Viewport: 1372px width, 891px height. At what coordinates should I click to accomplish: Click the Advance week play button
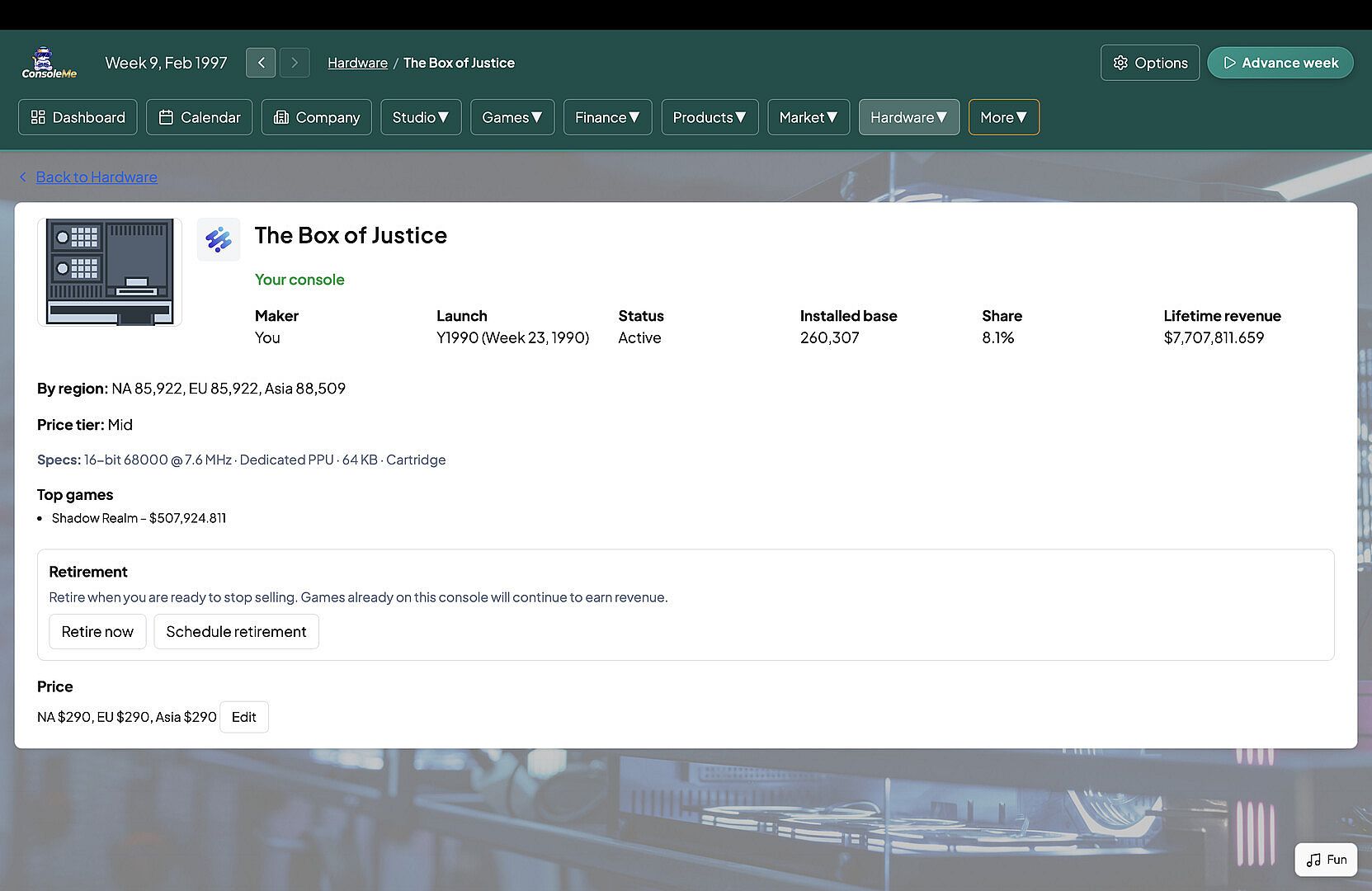tap(1280, 63)
